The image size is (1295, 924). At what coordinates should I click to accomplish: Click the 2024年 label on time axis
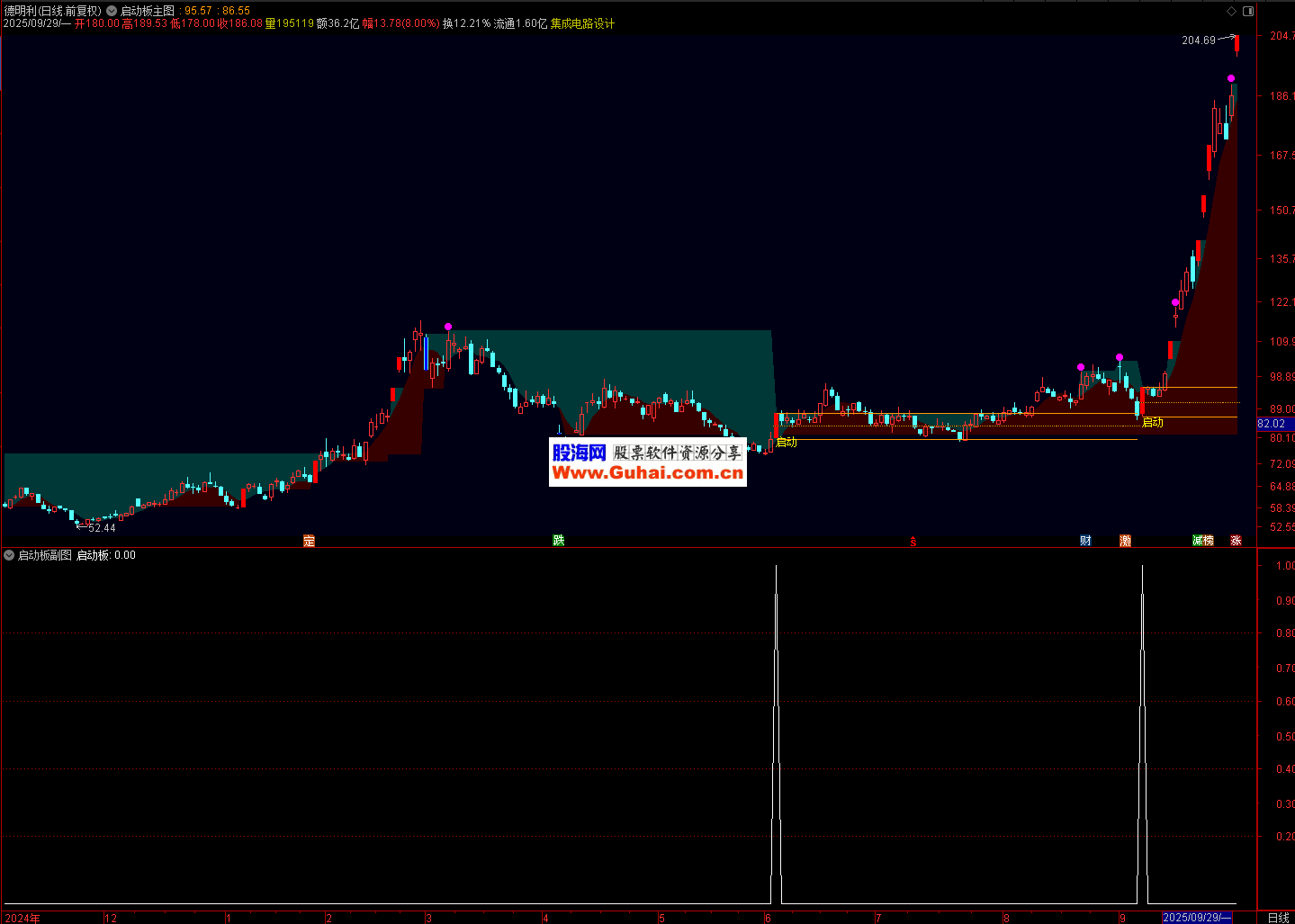[x=22, y=918]
